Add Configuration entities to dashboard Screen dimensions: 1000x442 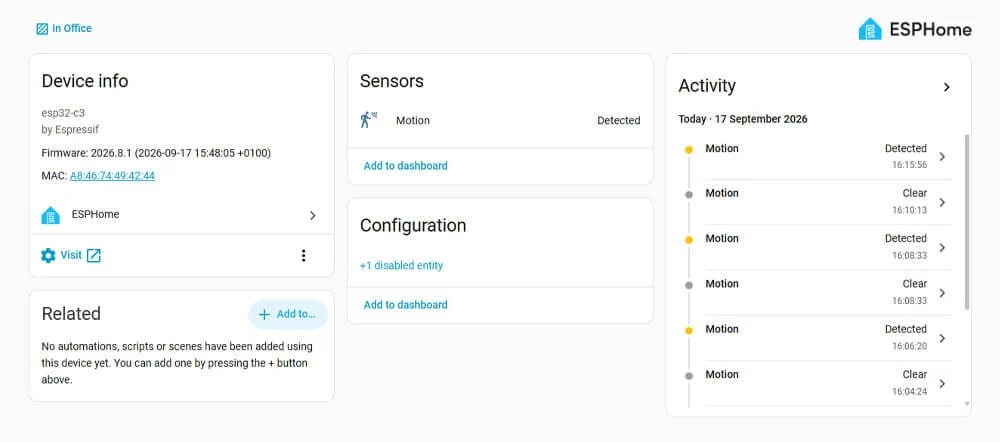[x=406, y=305]
